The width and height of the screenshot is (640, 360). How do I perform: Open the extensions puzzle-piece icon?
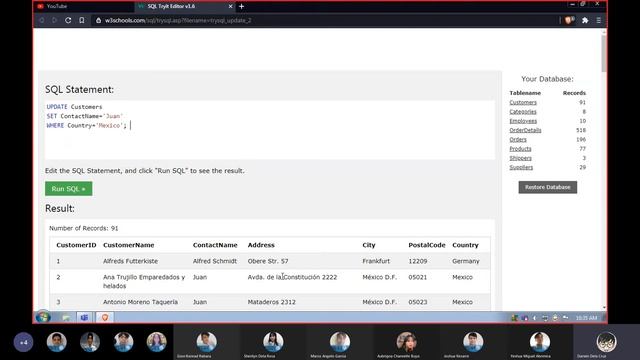click(585, 20)
